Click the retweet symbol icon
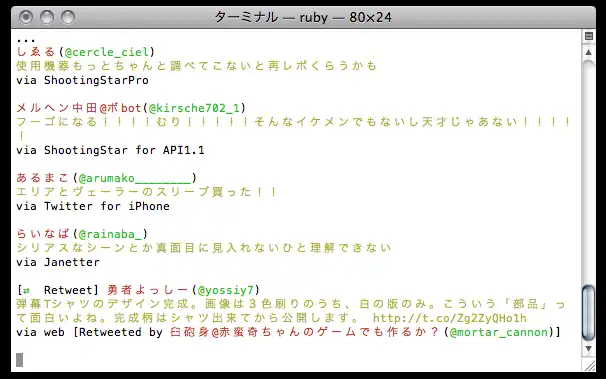The width and height of the screenshot is (606, 379). pos(26,291)
